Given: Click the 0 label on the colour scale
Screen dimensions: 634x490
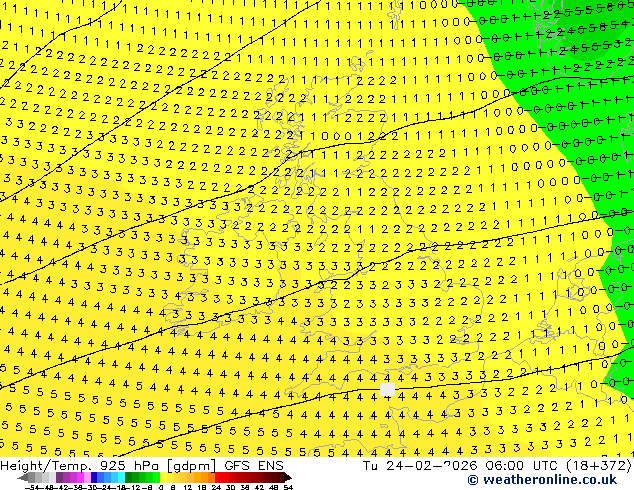Looking at the screenshot, I should point(161,488).
